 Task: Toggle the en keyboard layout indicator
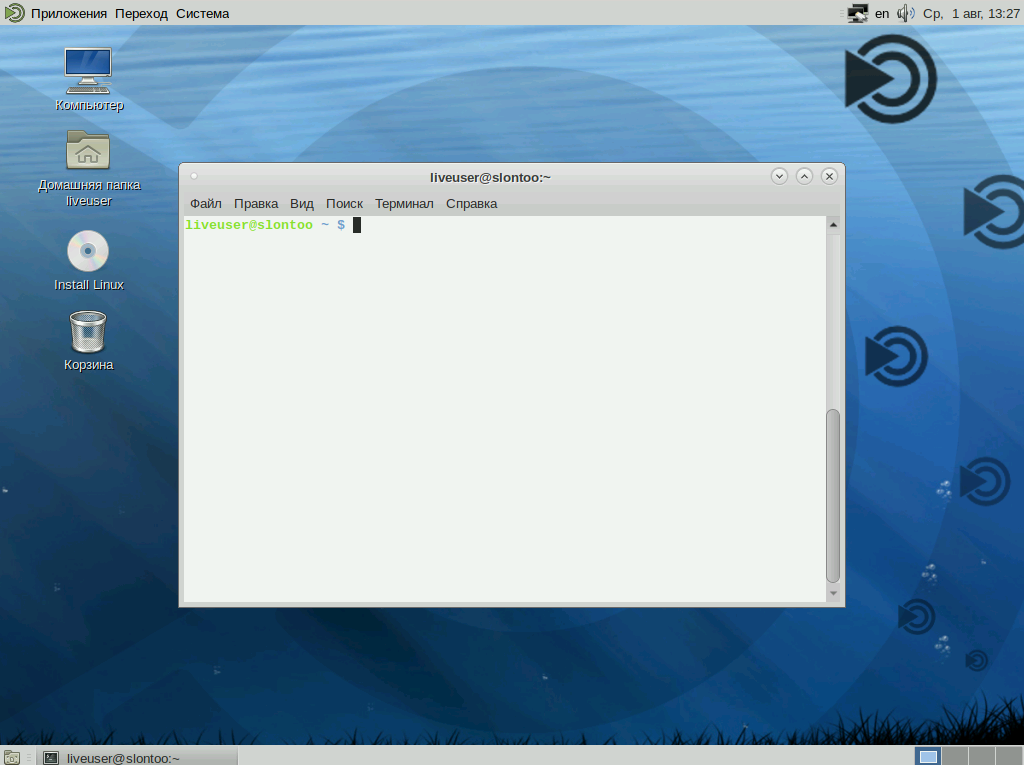[x=882, y=13]
